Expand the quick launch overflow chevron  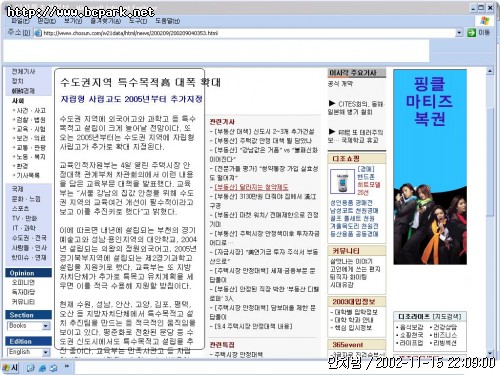click(67, 366)
